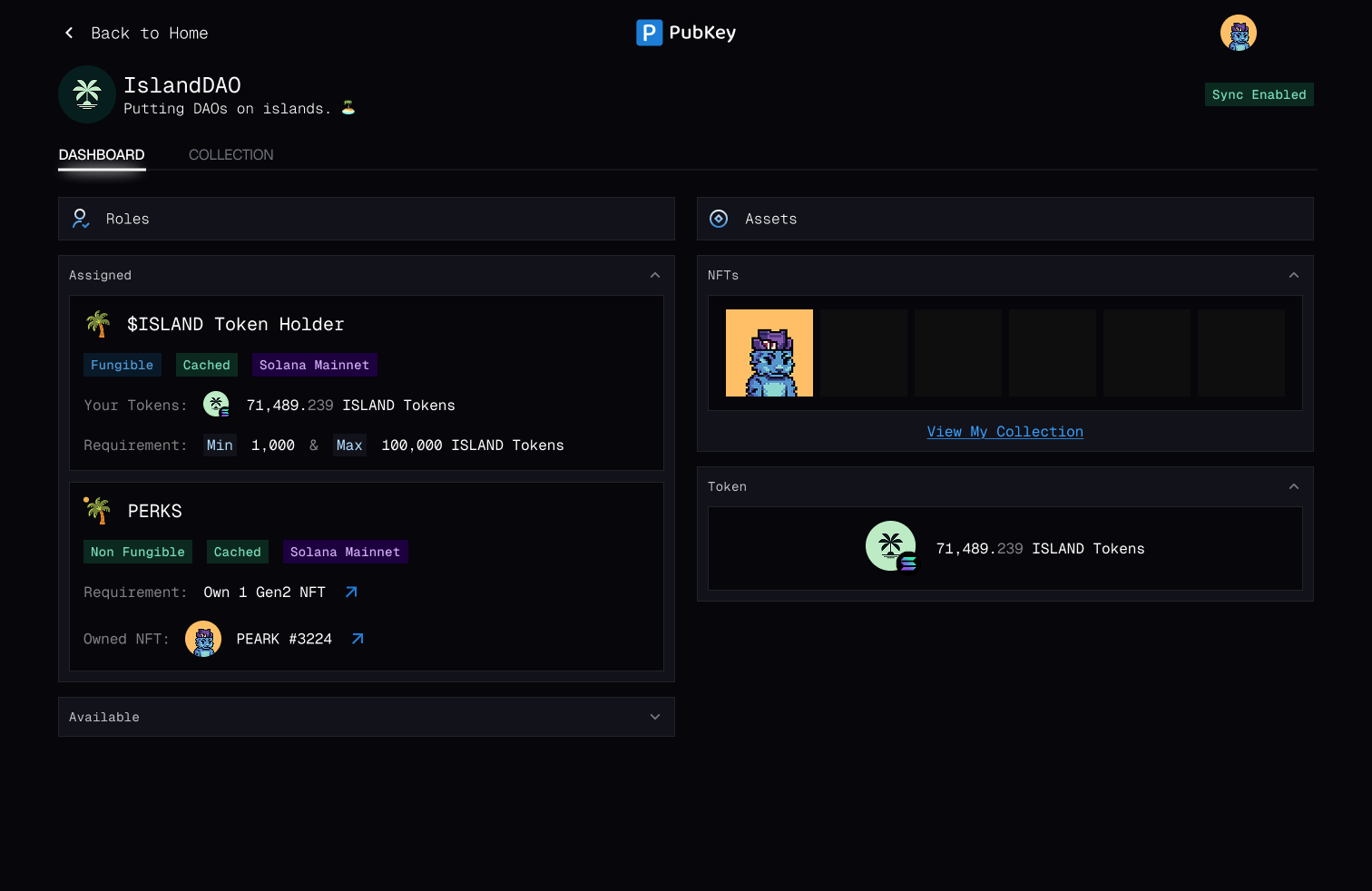
Task: Click the PubKey brand name text
Action: (702, 33)
